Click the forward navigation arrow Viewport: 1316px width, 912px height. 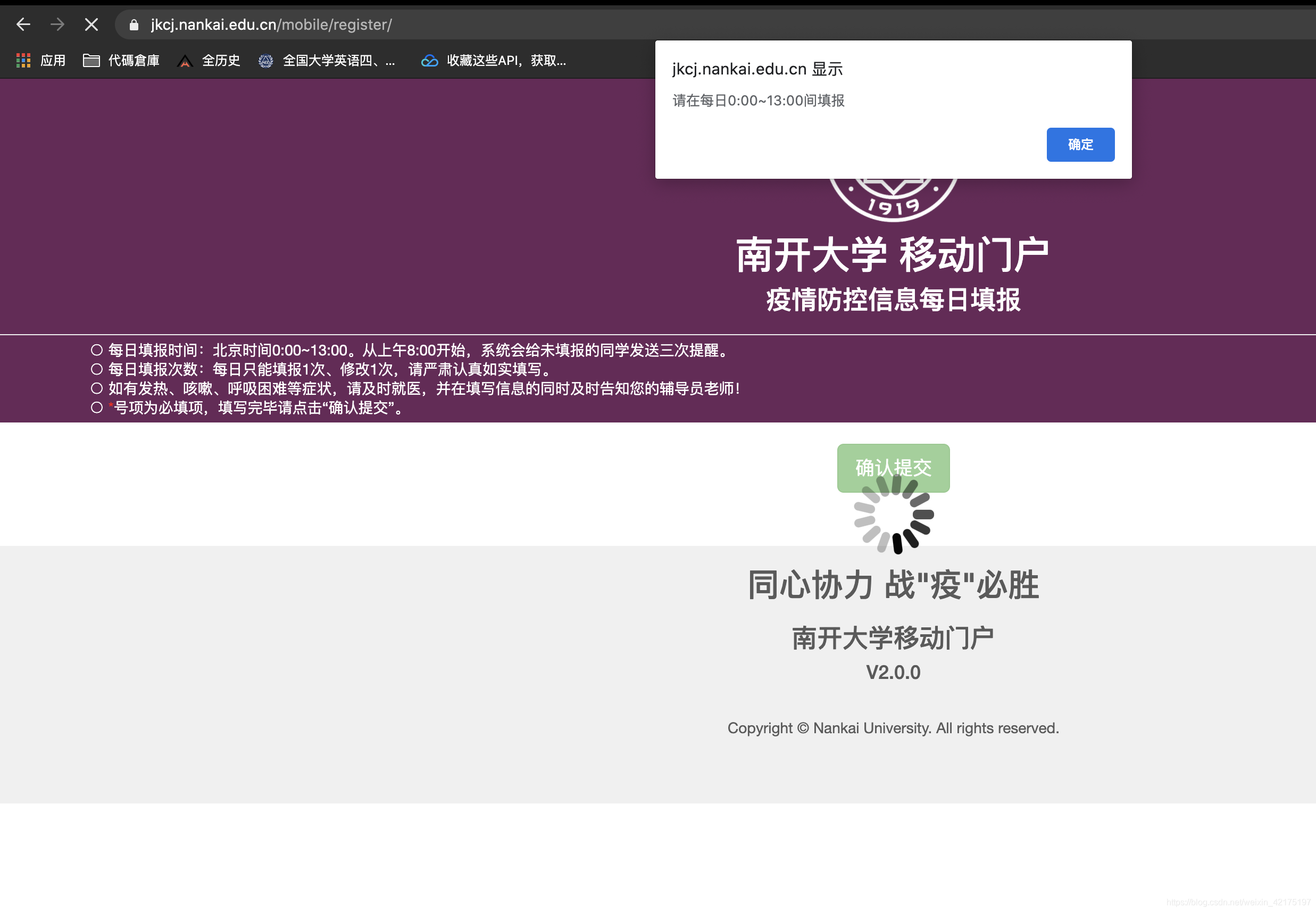click(x=57, y=24)
